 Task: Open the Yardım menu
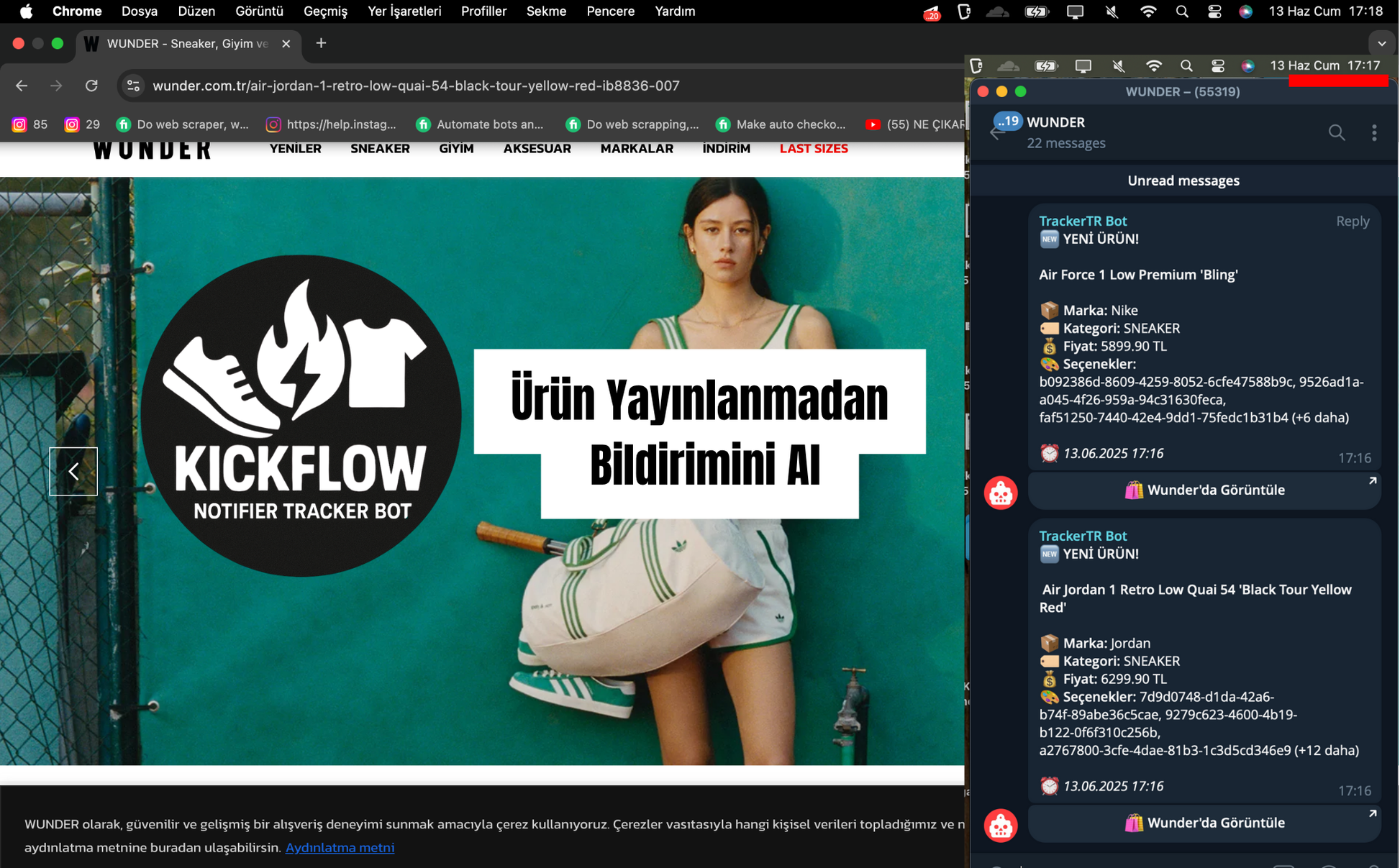tap(675, 12)
